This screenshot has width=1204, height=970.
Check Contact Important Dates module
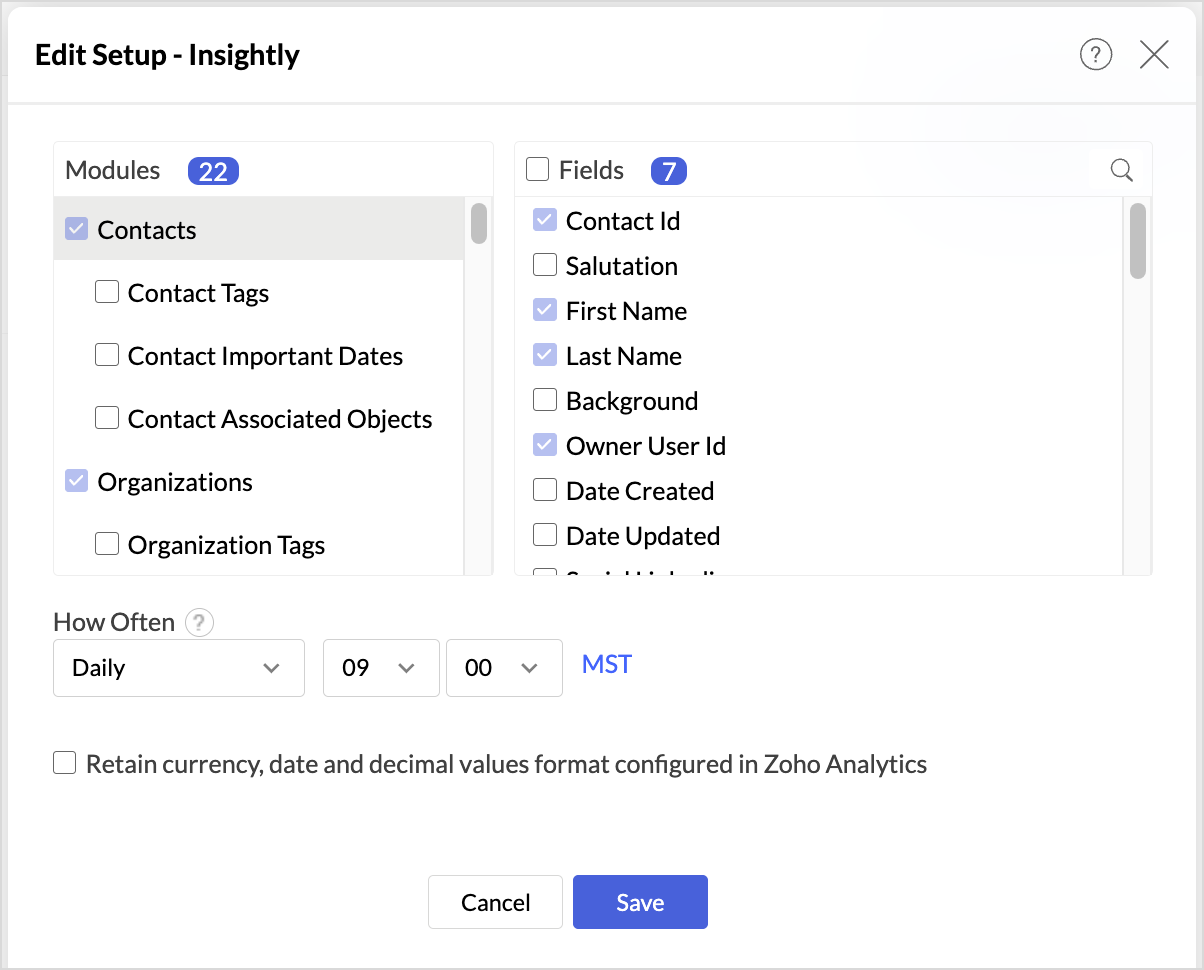pyautogui.click(x=107, y=356)
